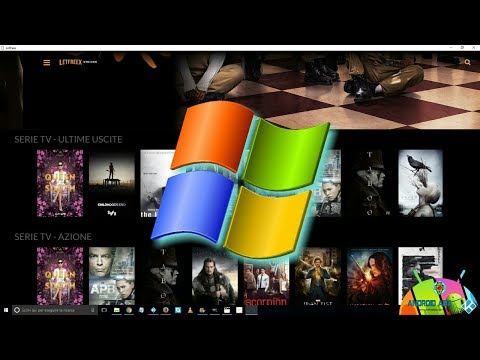
Task: Open the Taboo poster in Azione row
Action: 163,276
